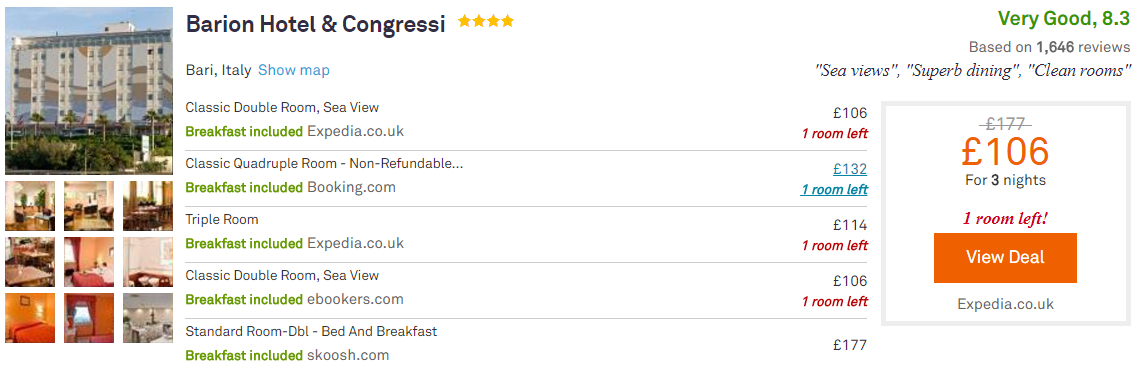Select the first Expedia.co.uk Sea View offer
Image resolution: width=1135 pixels, height=365 pixels.
click(x=526, y=123)
